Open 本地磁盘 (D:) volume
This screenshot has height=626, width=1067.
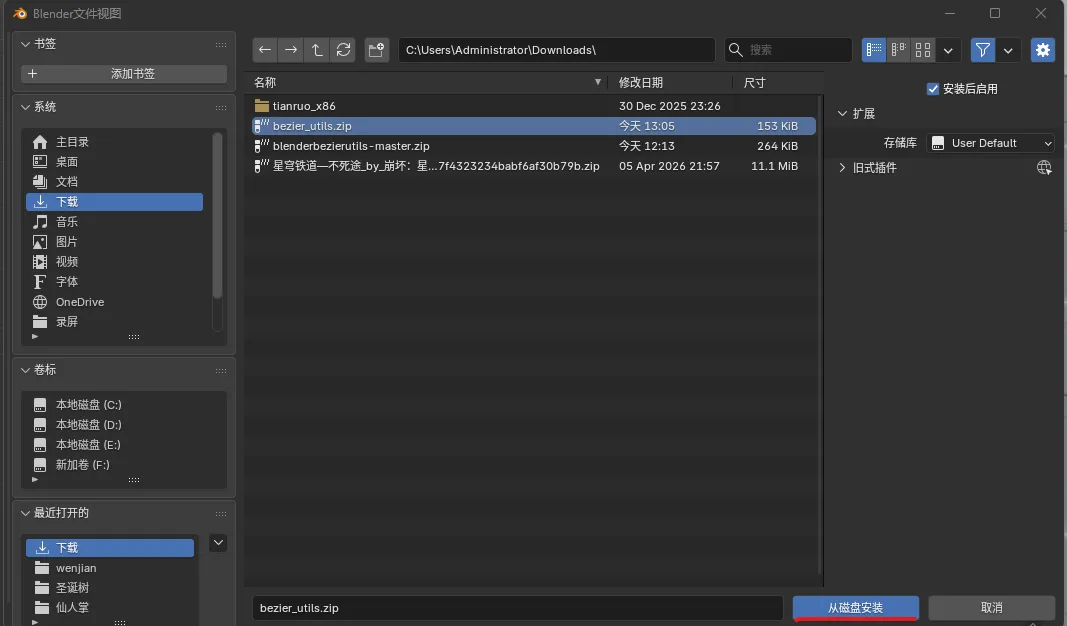[126, 425]
